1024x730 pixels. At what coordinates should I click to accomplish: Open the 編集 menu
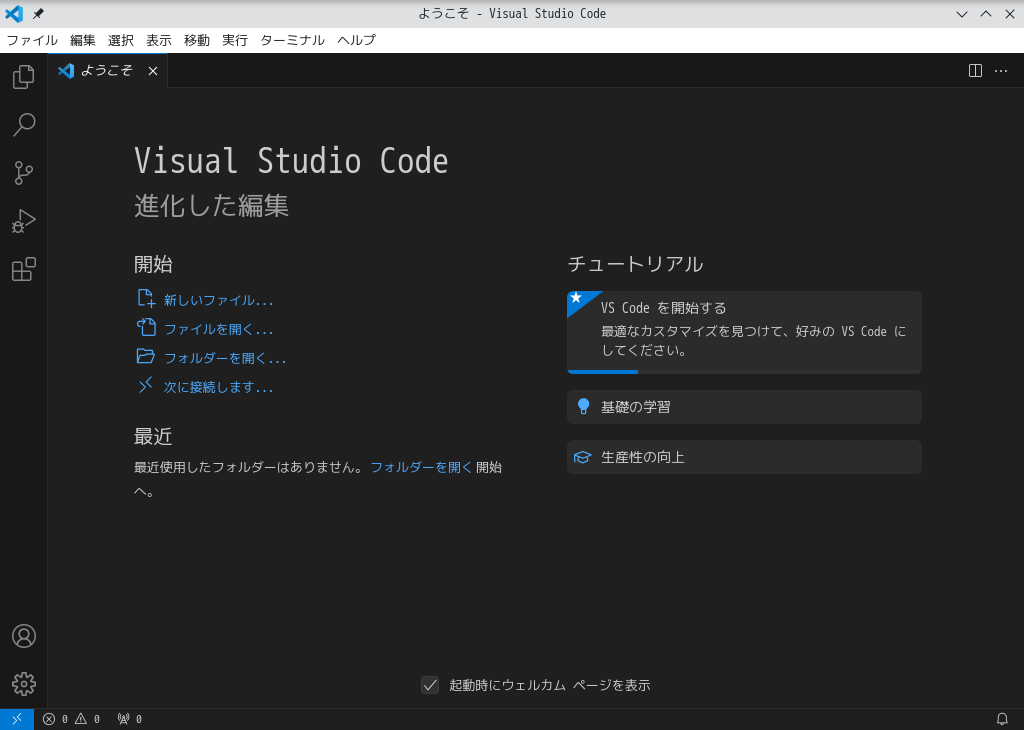(x=82, y=40)
